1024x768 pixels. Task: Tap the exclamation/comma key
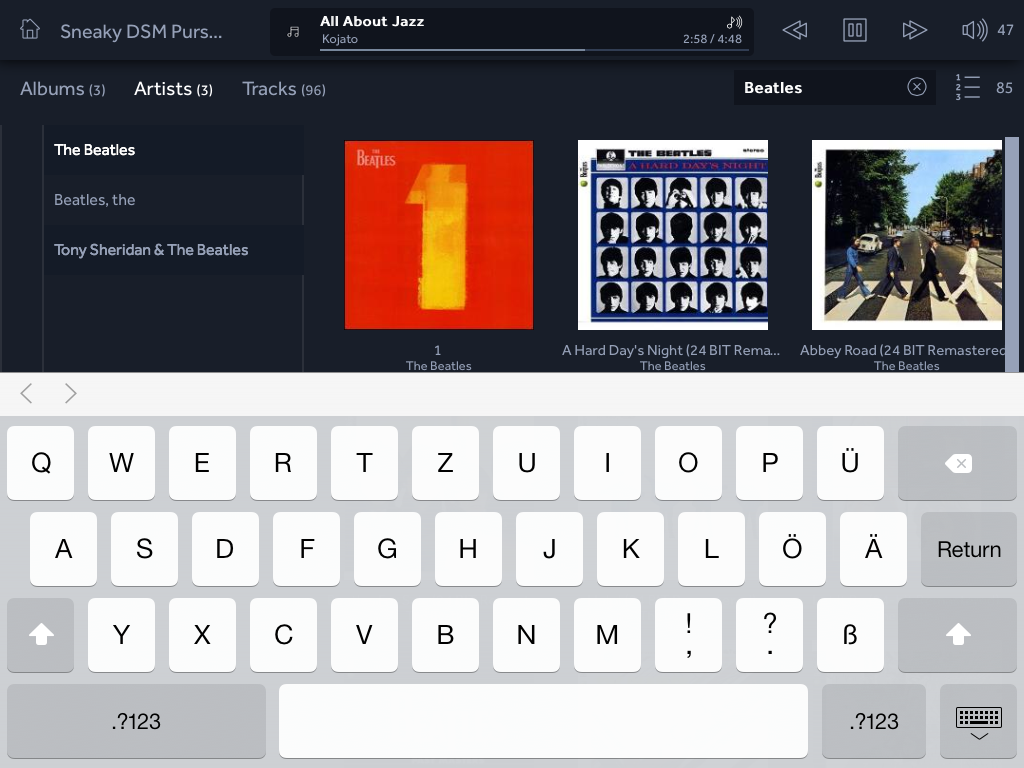[688, 635]
